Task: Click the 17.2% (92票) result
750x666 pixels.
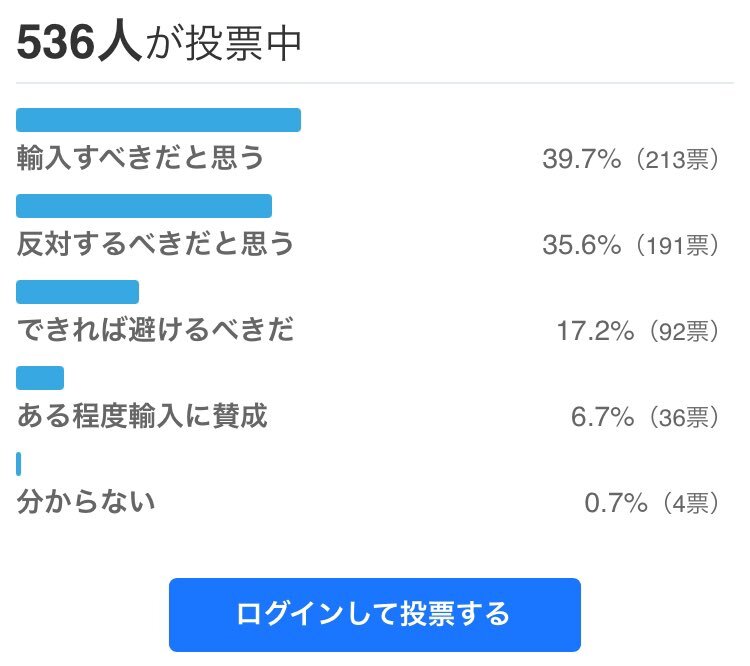Action: click(x=637, y=330)
